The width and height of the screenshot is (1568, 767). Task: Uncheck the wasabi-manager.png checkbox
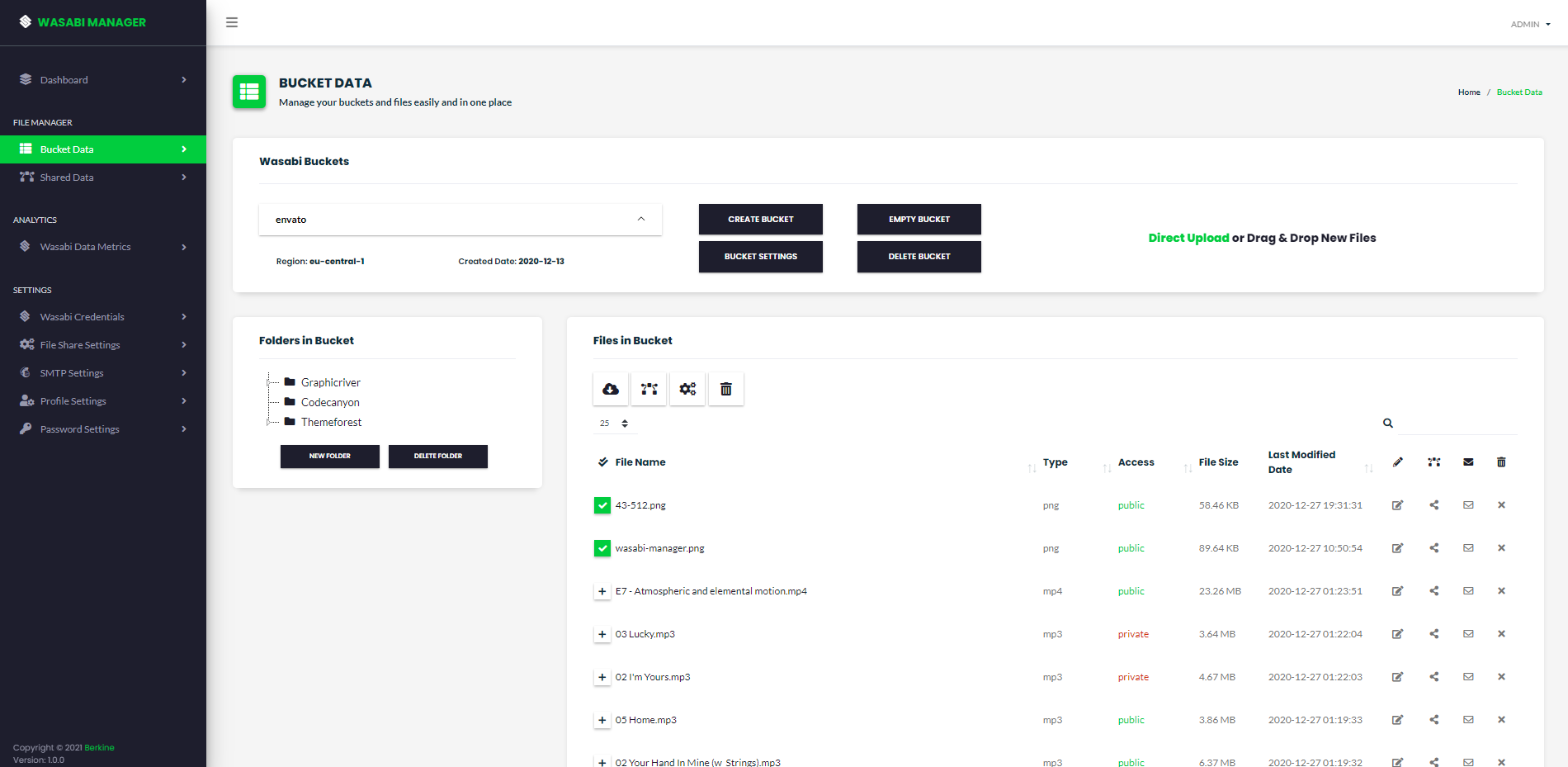(x=602, y=548)
